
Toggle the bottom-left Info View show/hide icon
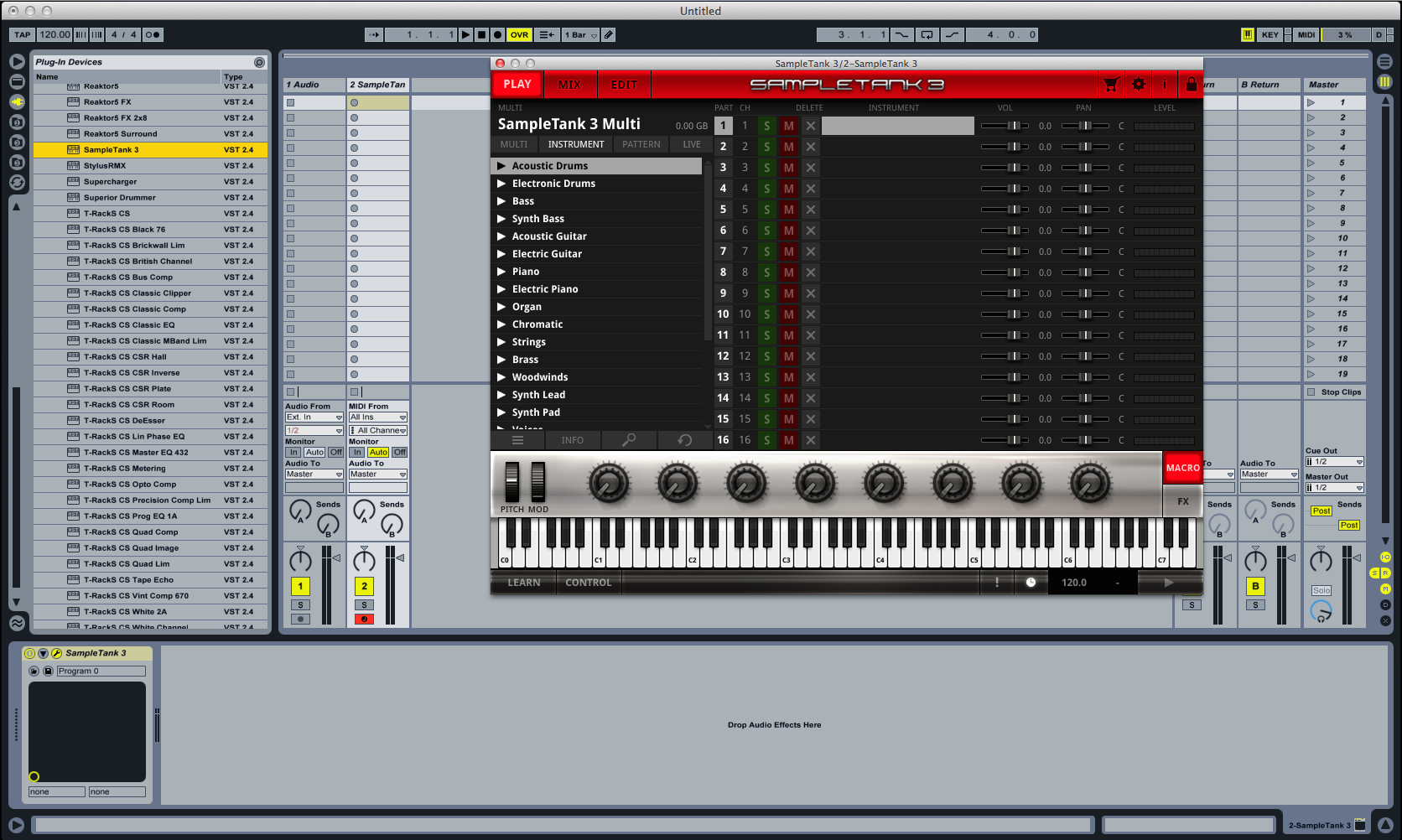(16, 825)
